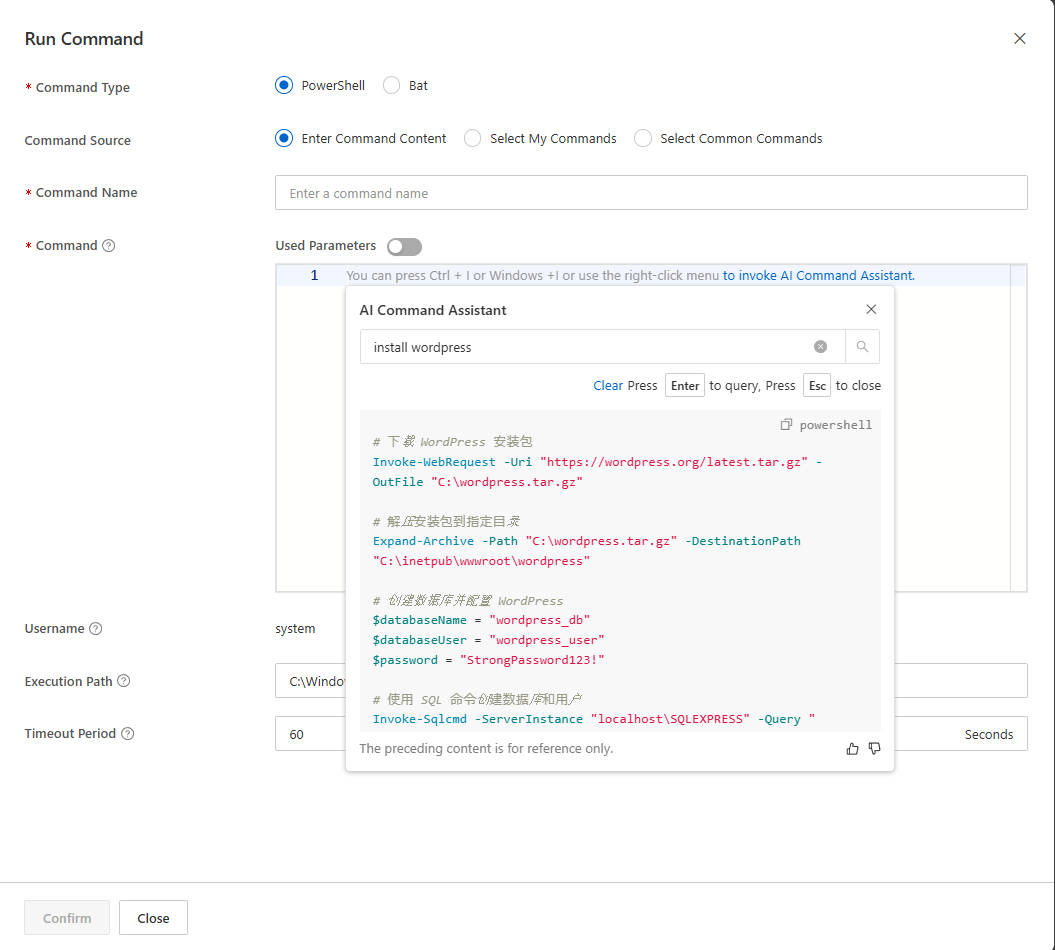Click the invoke AI Command Assistant link
This screenshot has height=950, width=1055.
click(818, 275)
